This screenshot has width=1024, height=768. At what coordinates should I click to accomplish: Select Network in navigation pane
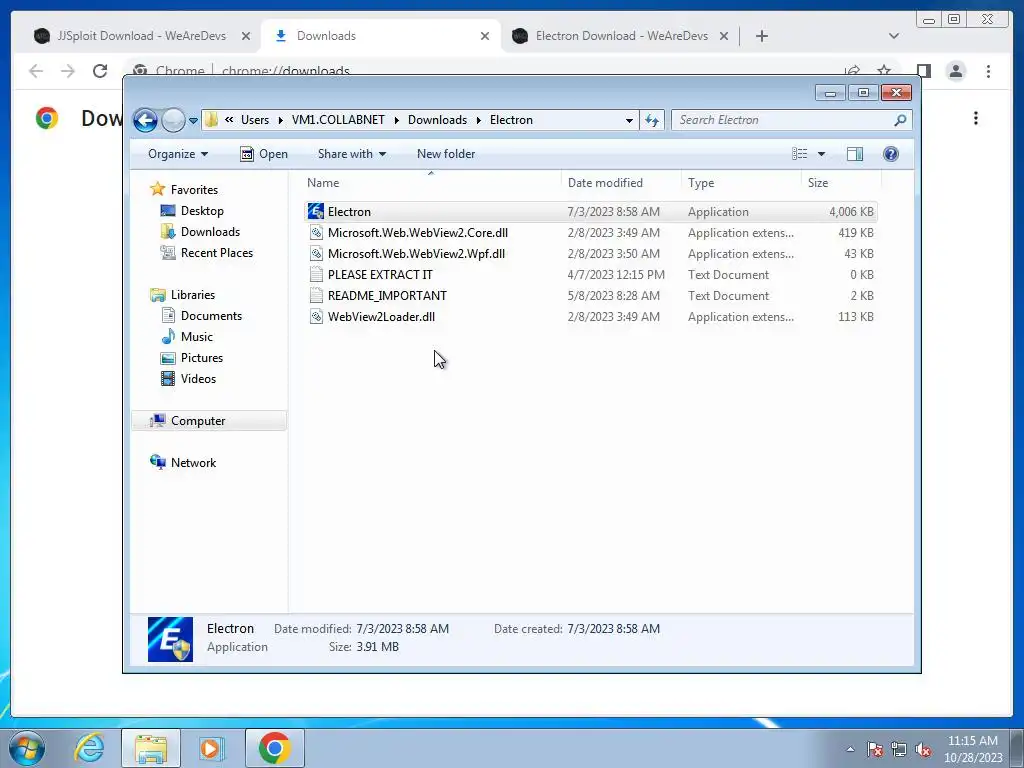point(193,462)
